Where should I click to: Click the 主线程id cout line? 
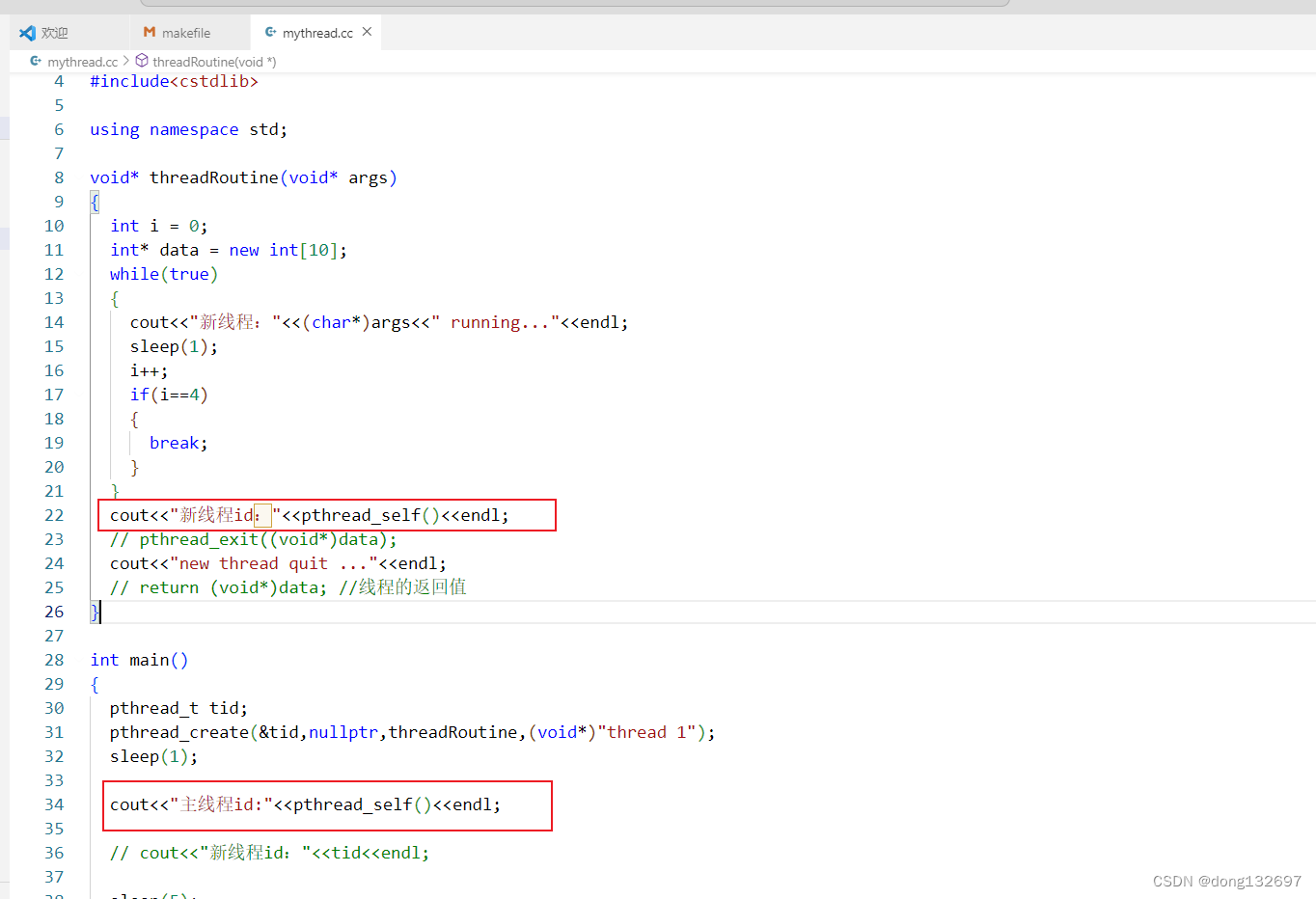click(x=306, y=804)
